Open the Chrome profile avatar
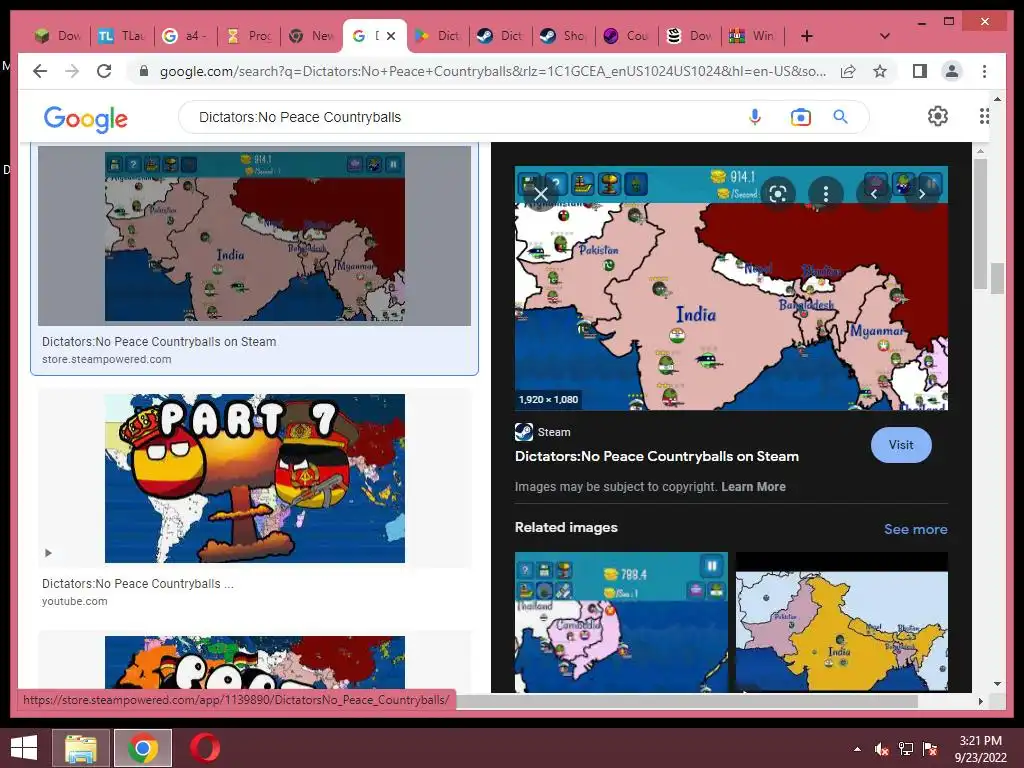The height and width of the screenshot is (768, 1024). [952, 71]
